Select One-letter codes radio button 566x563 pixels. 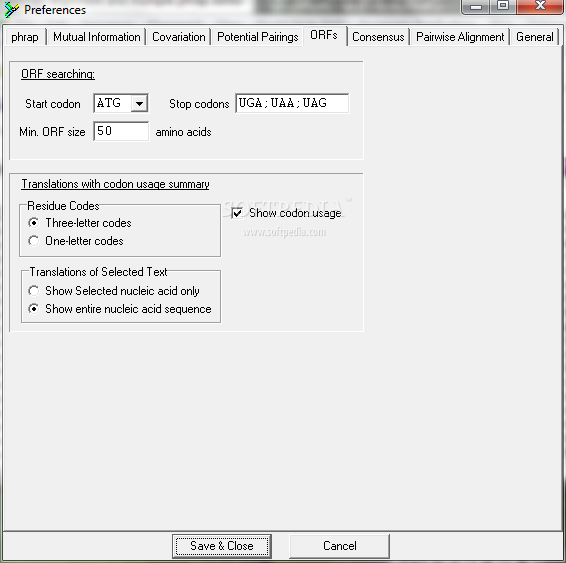point(34,241)
